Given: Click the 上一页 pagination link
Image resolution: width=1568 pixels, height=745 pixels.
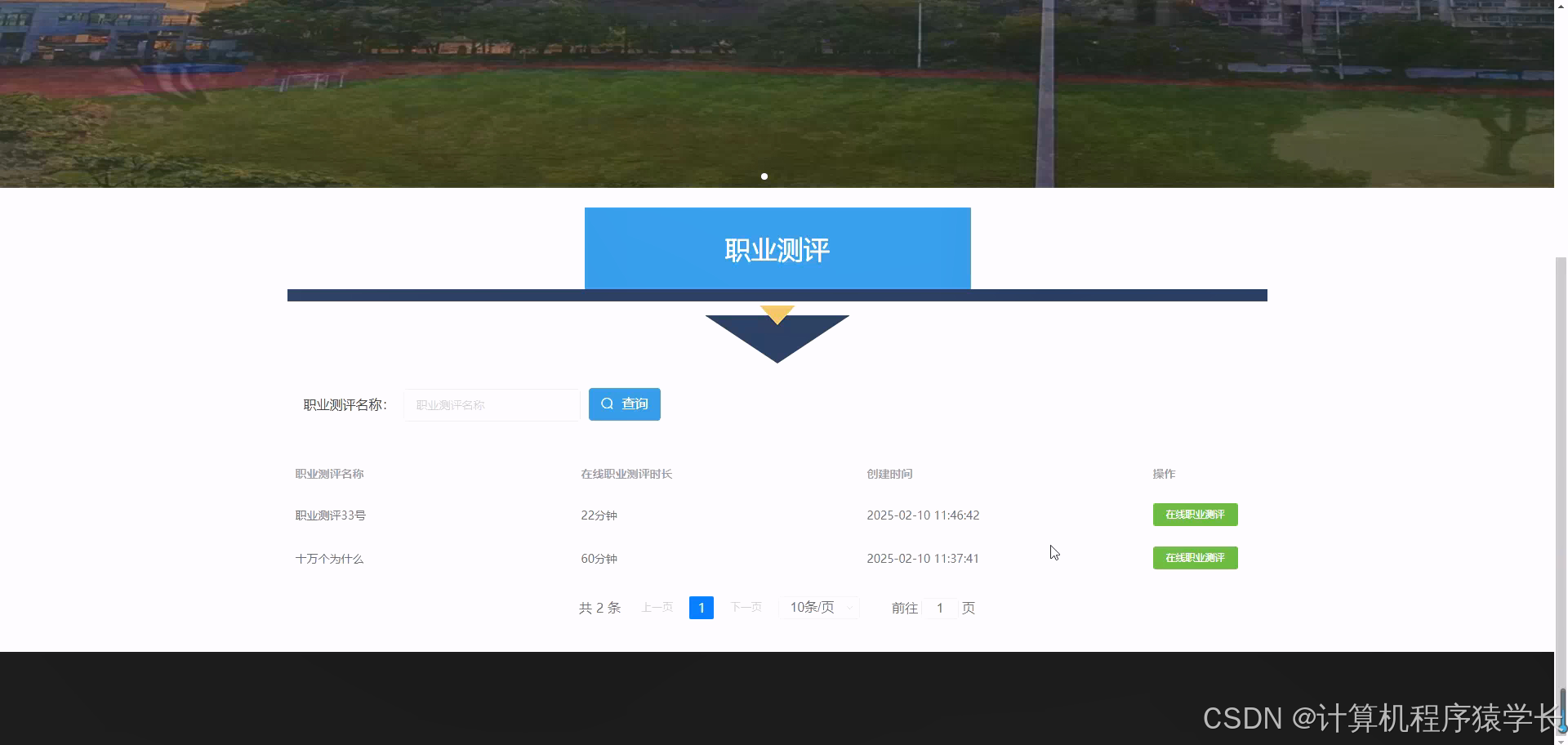Looking at the screenshot, I should pos(656,607).
